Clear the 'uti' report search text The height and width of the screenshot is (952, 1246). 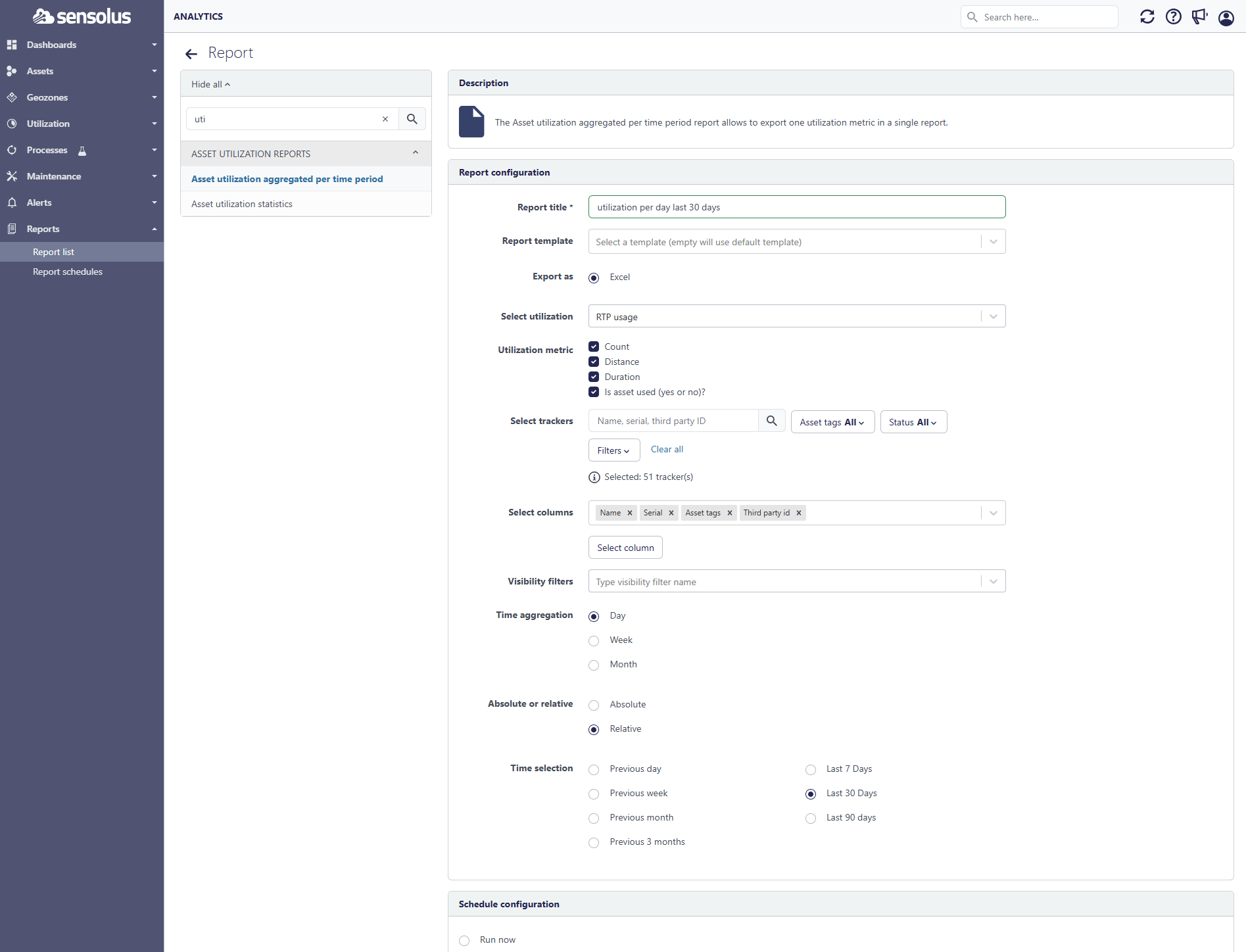385,119
